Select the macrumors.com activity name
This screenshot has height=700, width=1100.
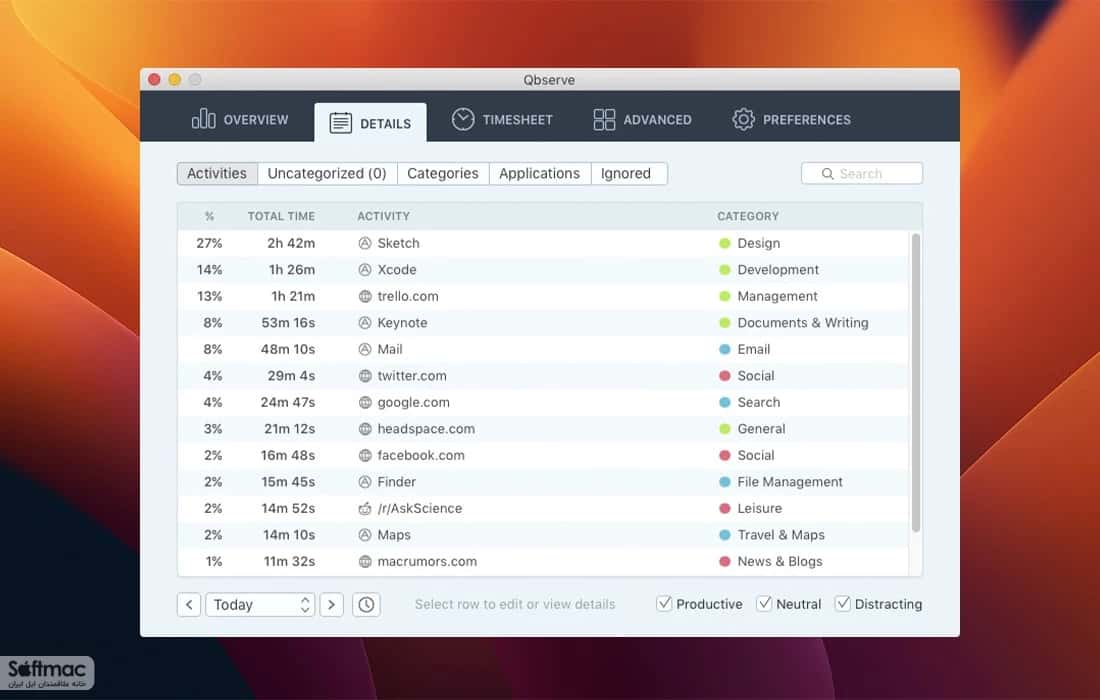(x=427, y=561)
